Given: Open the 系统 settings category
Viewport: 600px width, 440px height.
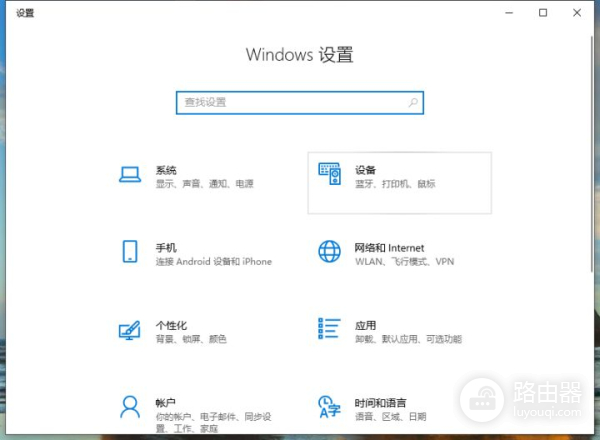Looking at the screenshot, I should [x=200, y=183].
